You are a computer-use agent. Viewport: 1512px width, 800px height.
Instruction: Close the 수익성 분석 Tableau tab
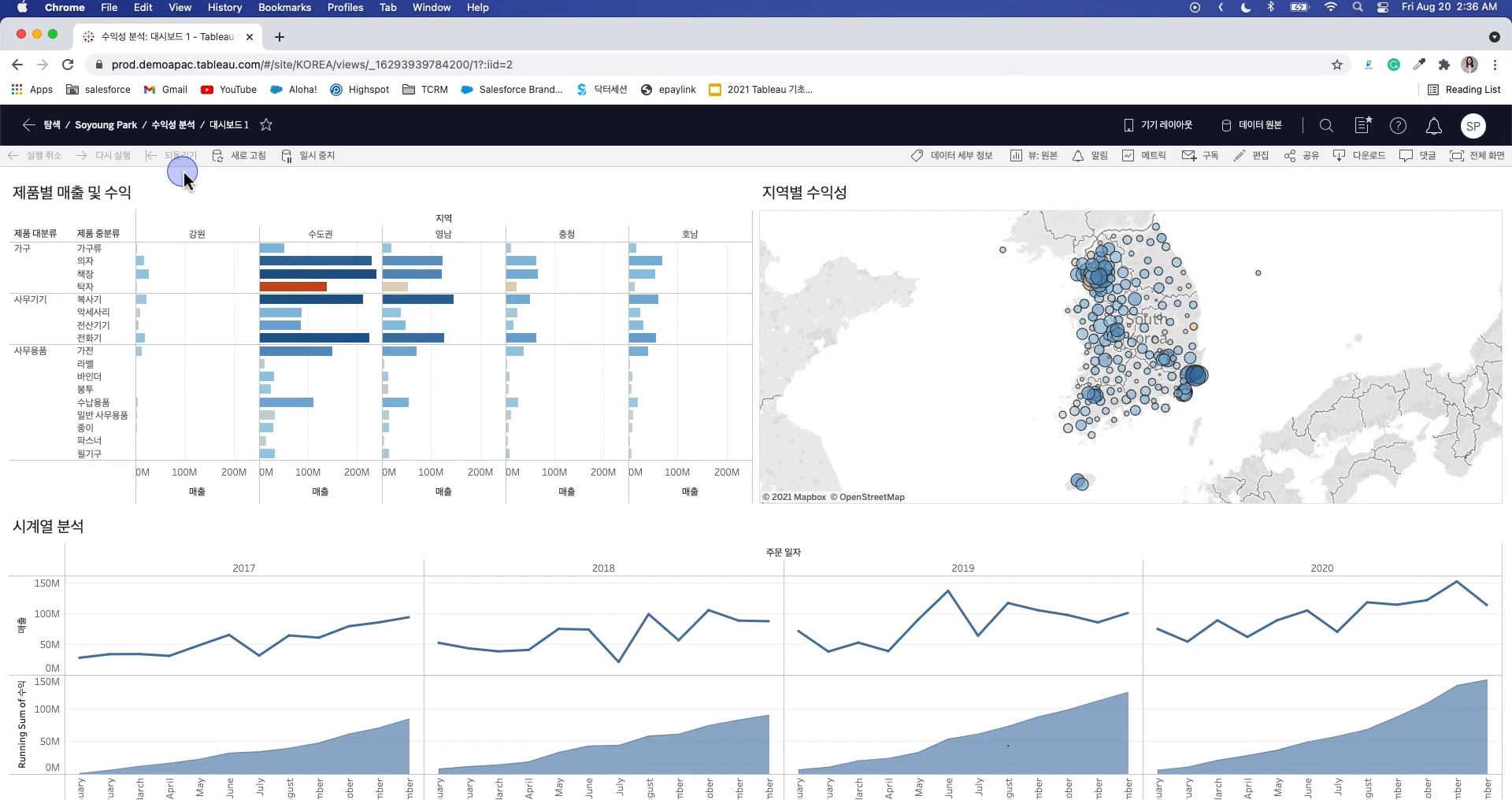click(250, 37)
